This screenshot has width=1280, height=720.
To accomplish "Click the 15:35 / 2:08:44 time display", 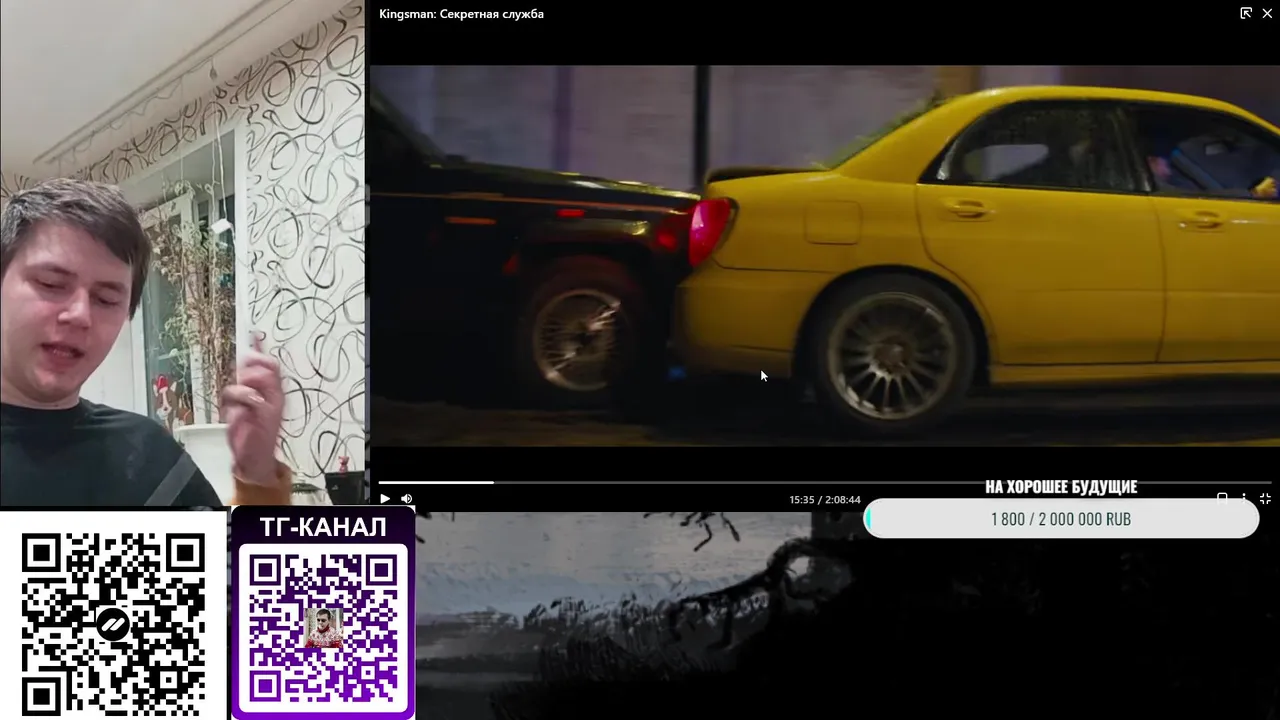I will coord(824,499).
